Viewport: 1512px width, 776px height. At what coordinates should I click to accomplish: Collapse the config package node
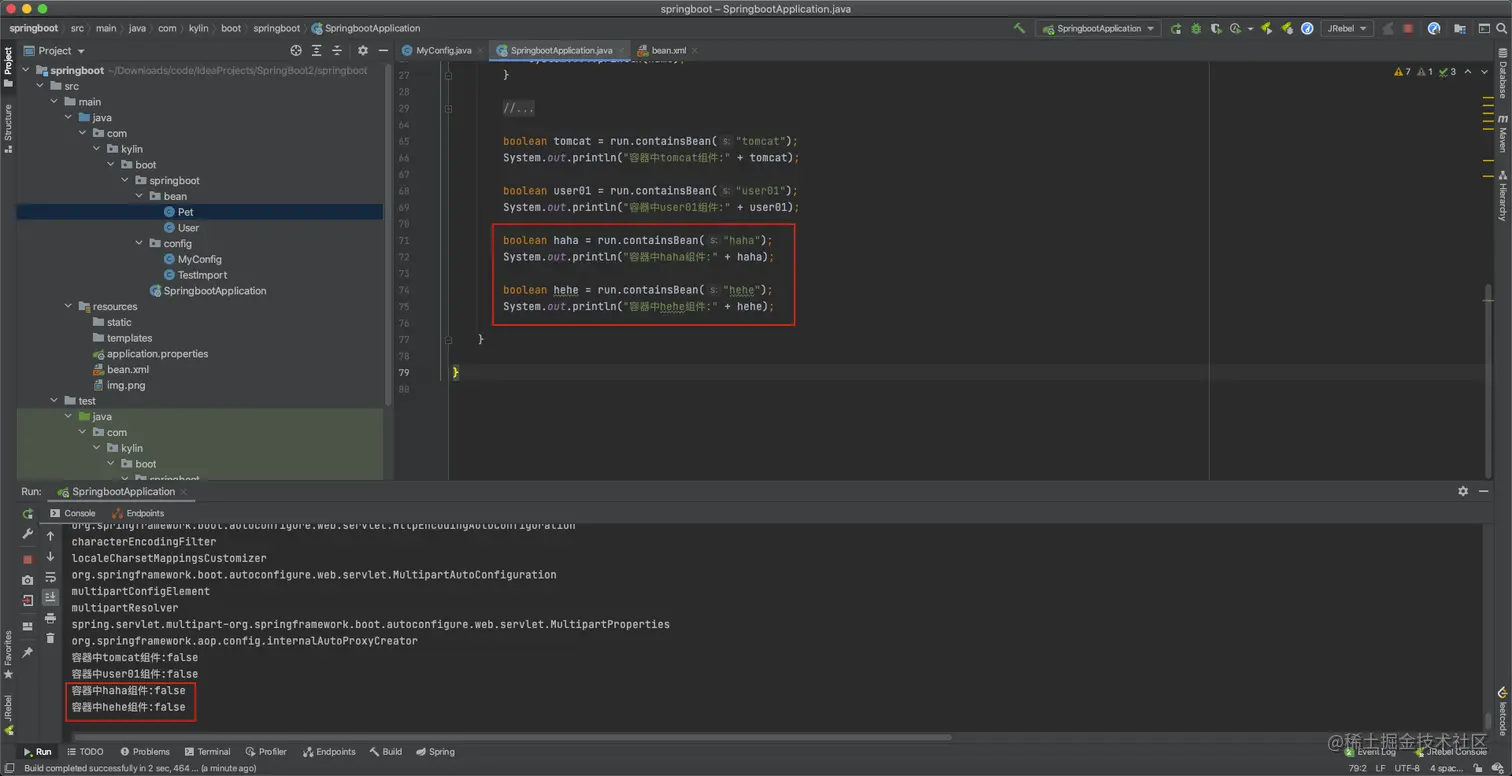click(139, 243)
